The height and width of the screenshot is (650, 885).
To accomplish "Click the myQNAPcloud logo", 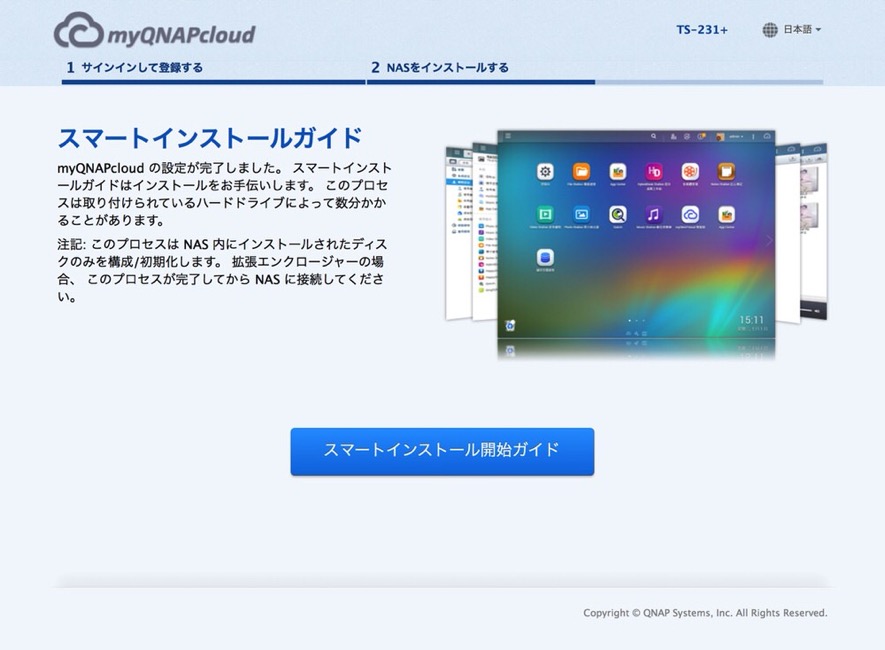I will pos(155,30).
